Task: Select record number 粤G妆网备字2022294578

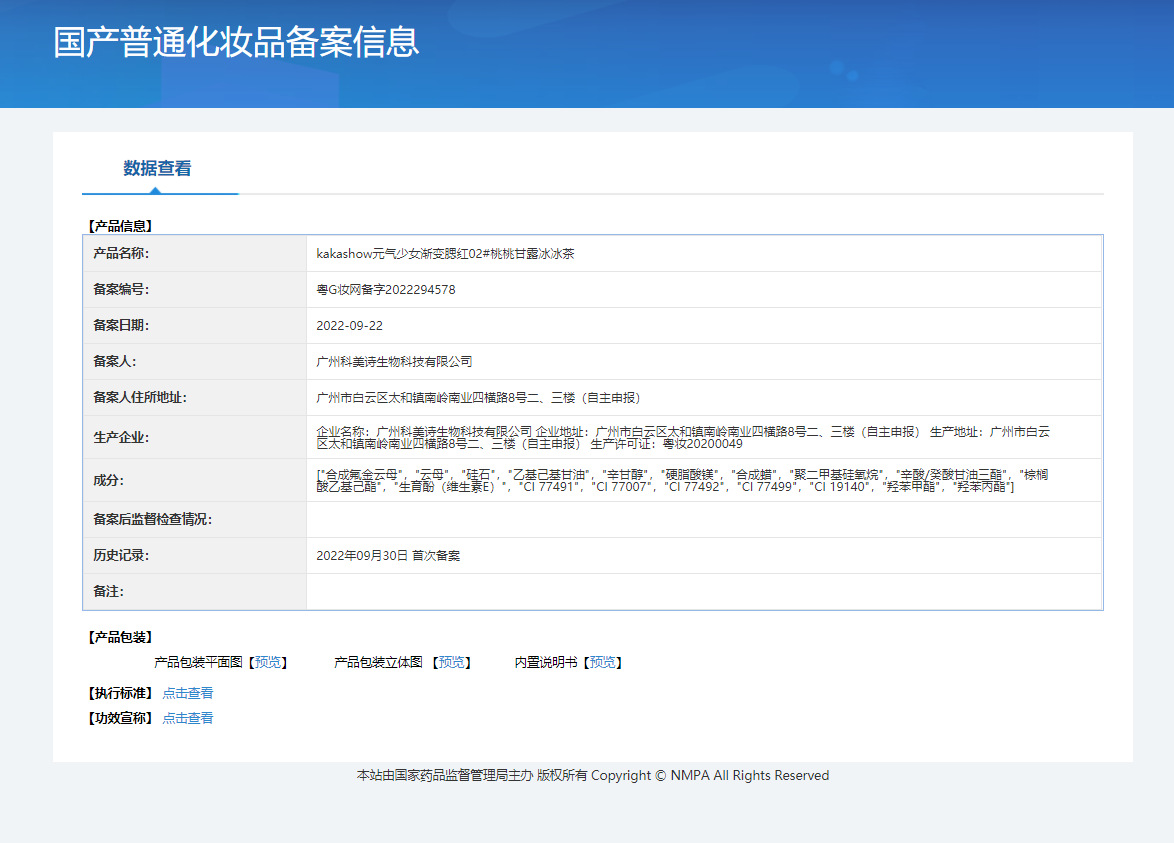Action: click(x=386, y=290)
